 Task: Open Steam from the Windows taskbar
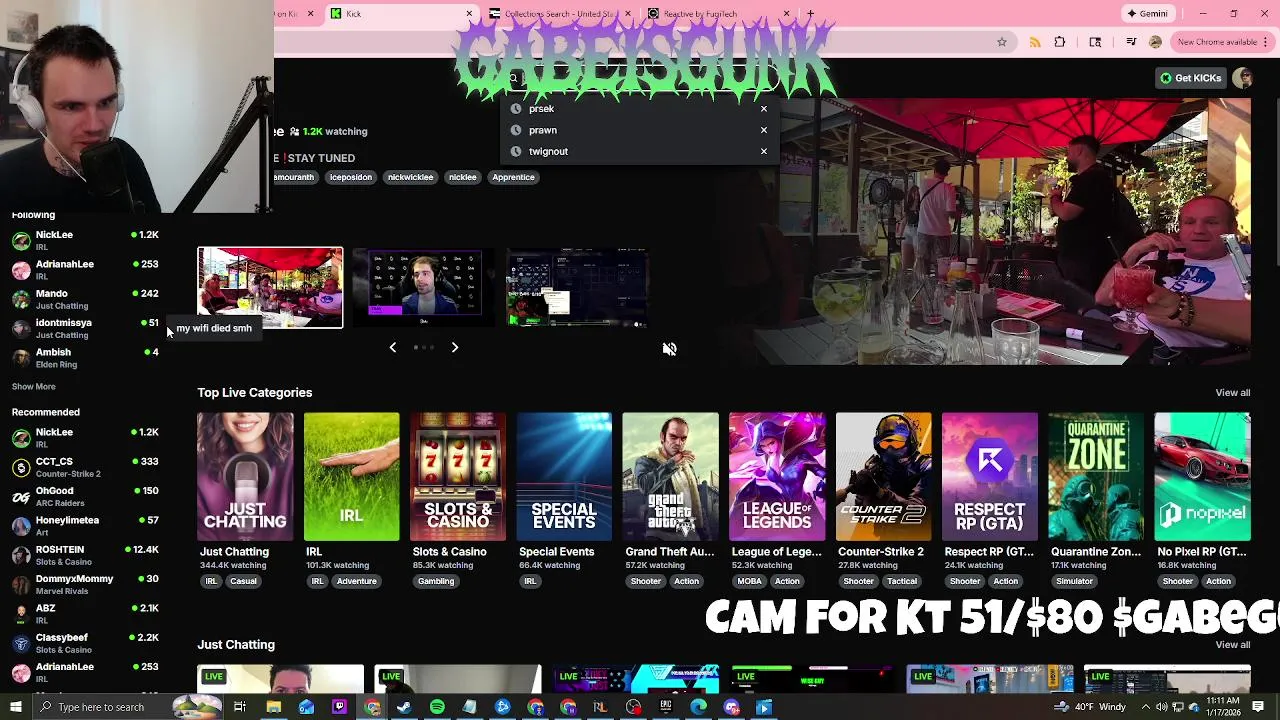pos(404,707)
